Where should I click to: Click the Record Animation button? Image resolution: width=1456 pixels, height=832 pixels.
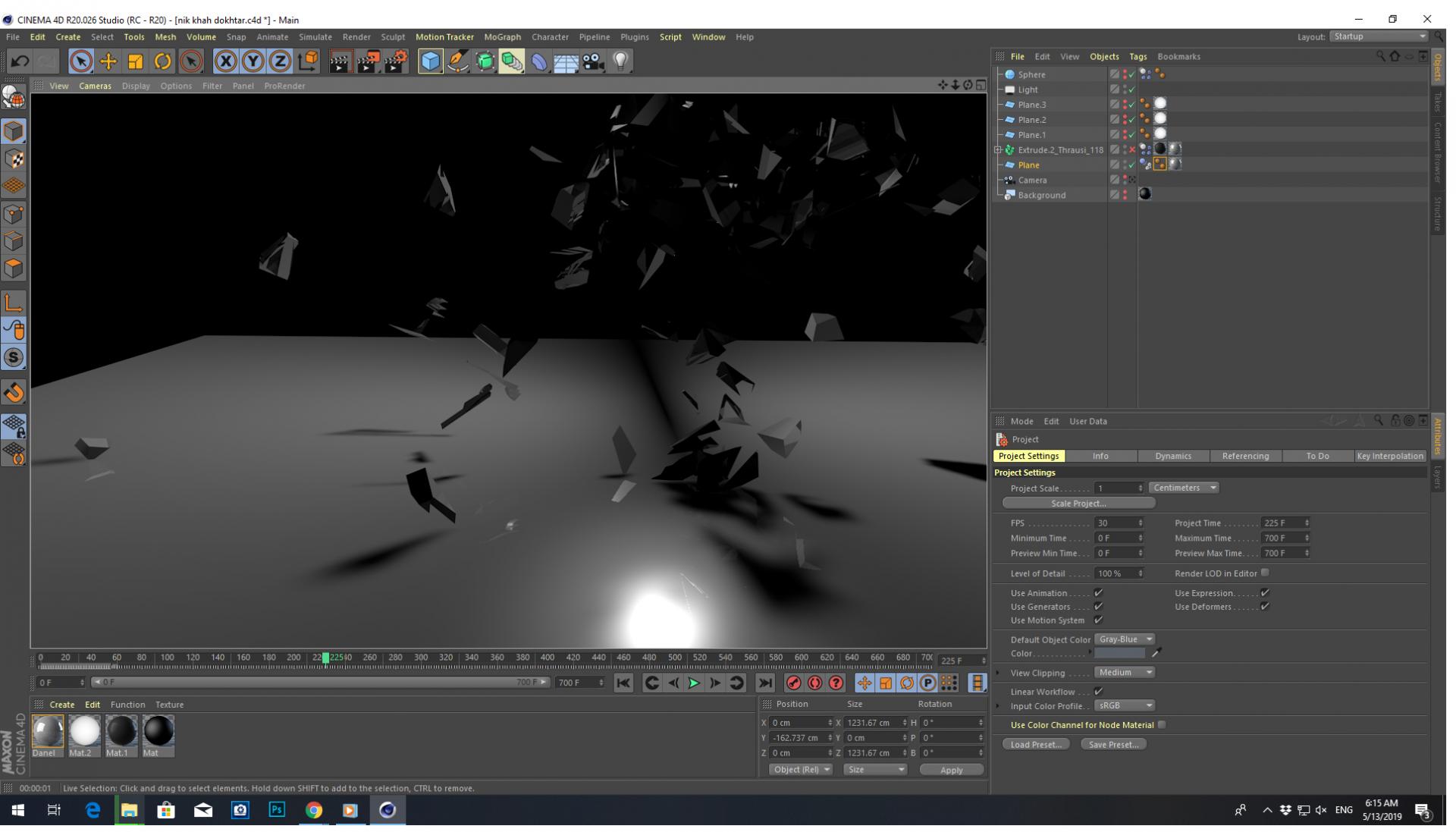793,682
